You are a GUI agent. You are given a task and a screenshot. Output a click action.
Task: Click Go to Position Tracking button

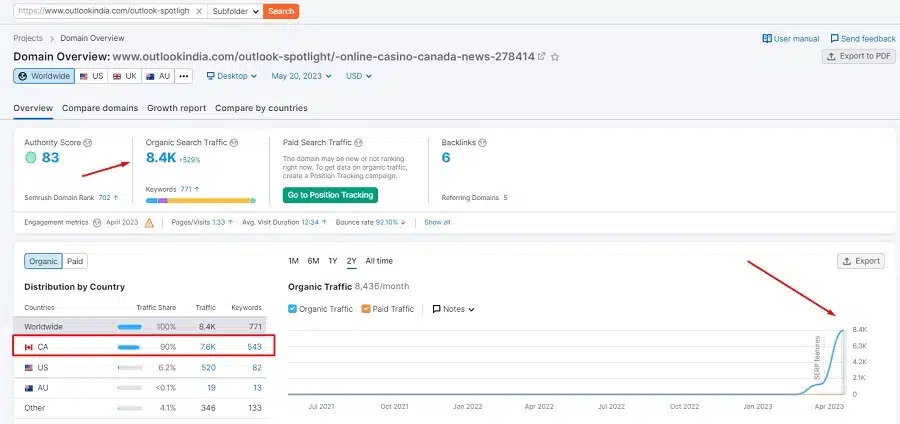(x=330, y=195)
